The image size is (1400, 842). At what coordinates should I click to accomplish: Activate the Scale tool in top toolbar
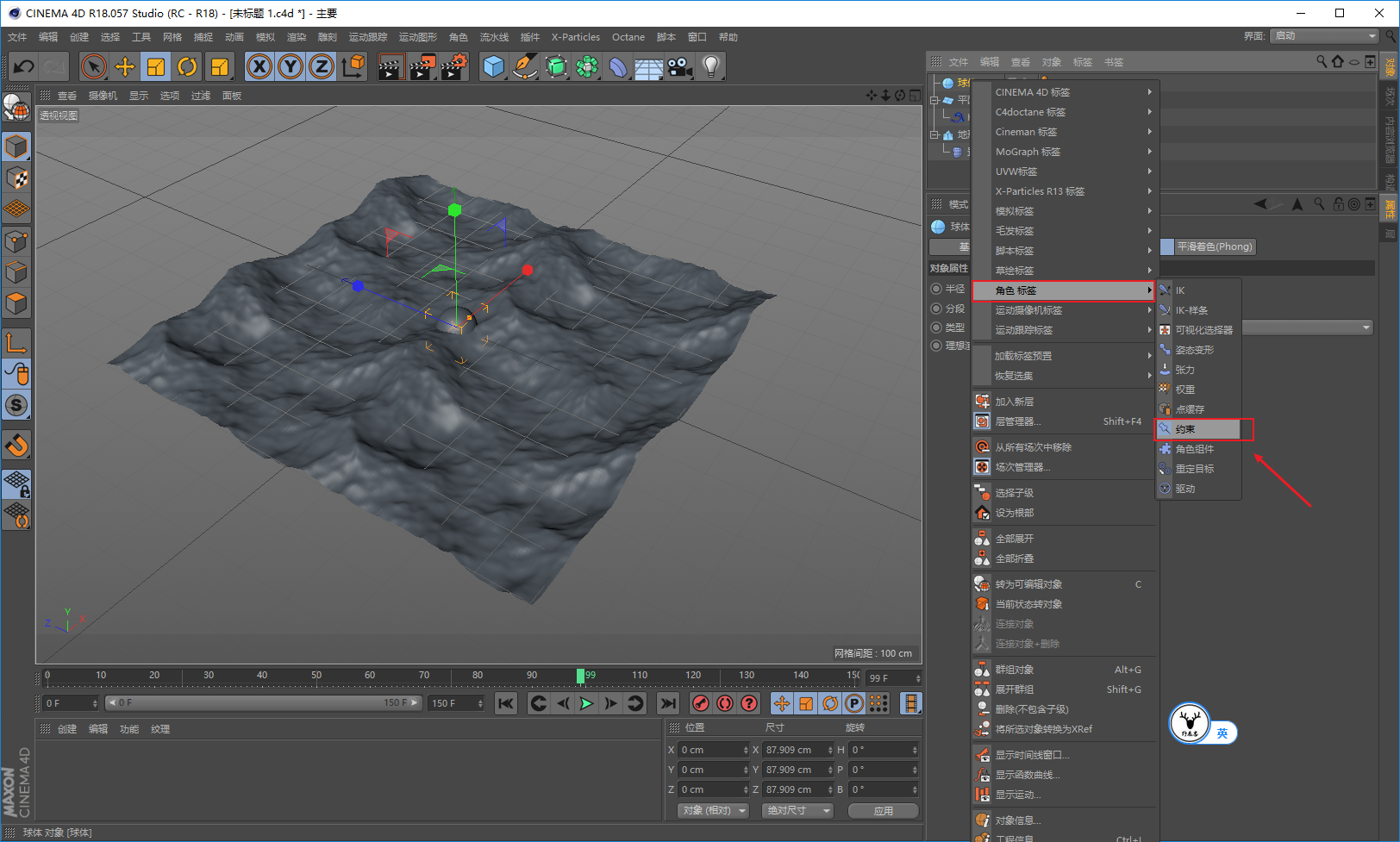pyautogui.click(x=156, y=66)
